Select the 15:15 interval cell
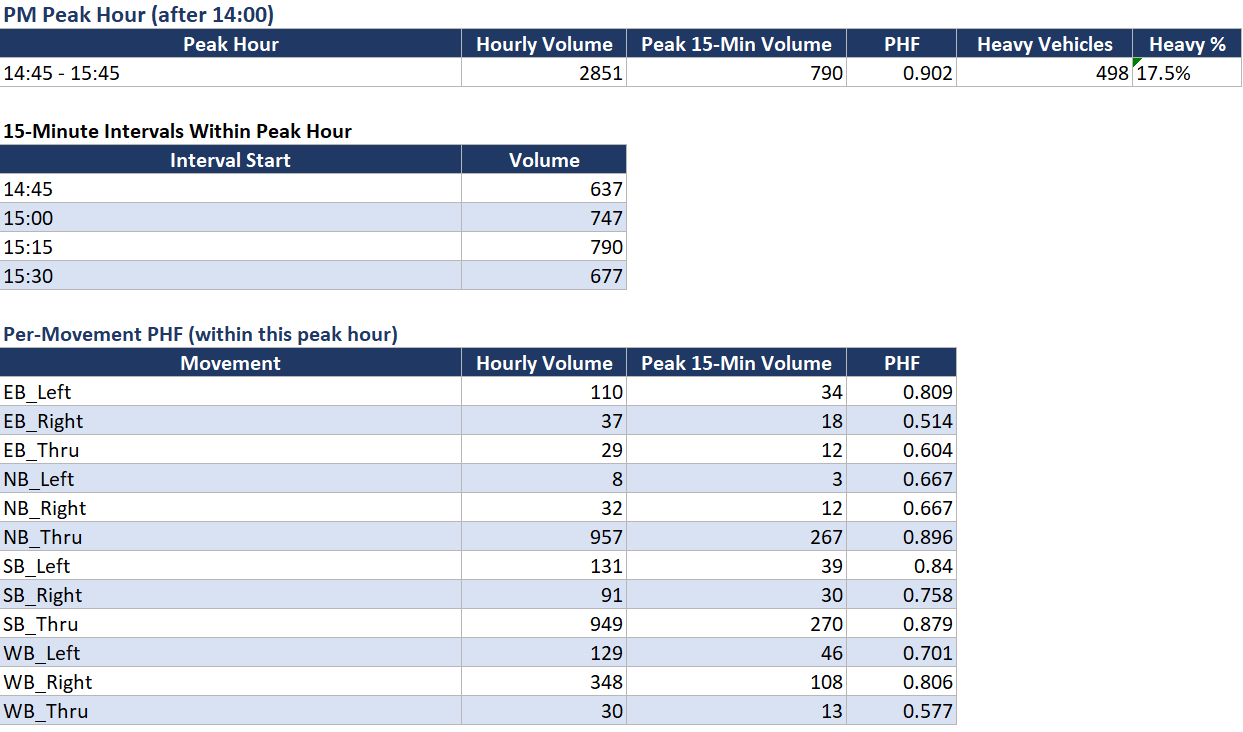This screenshot has width=1243, height=732. 231,247
